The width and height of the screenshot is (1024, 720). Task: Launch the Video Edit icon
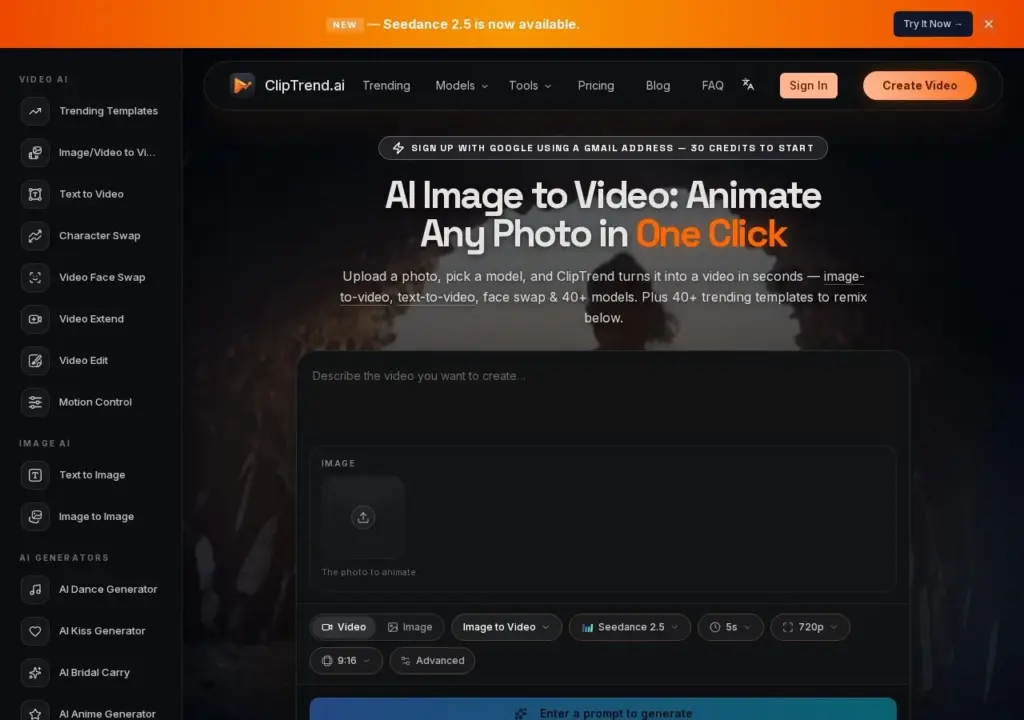(35, 361)
